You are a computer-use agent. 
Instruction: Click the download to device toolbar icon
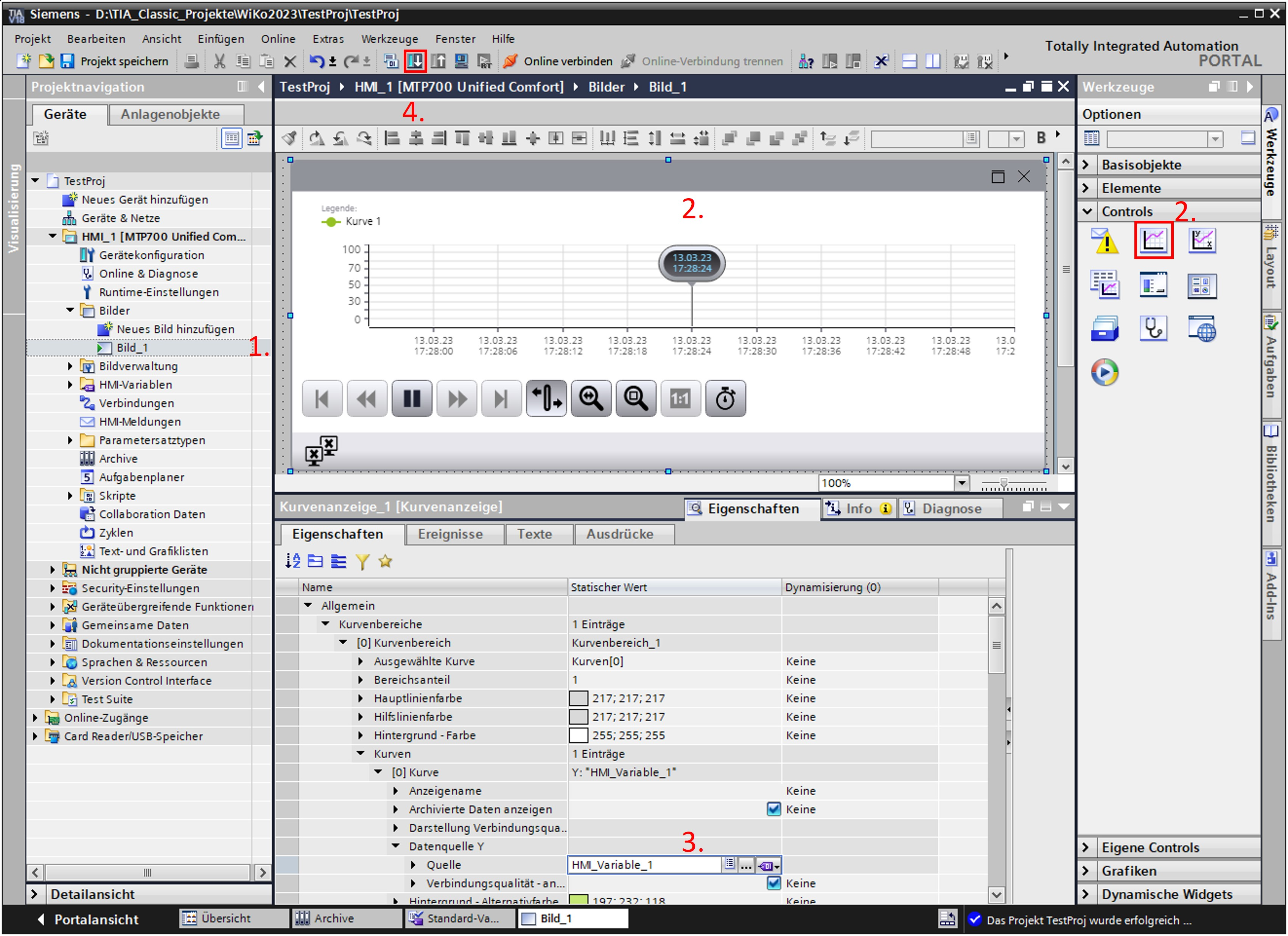415,61
